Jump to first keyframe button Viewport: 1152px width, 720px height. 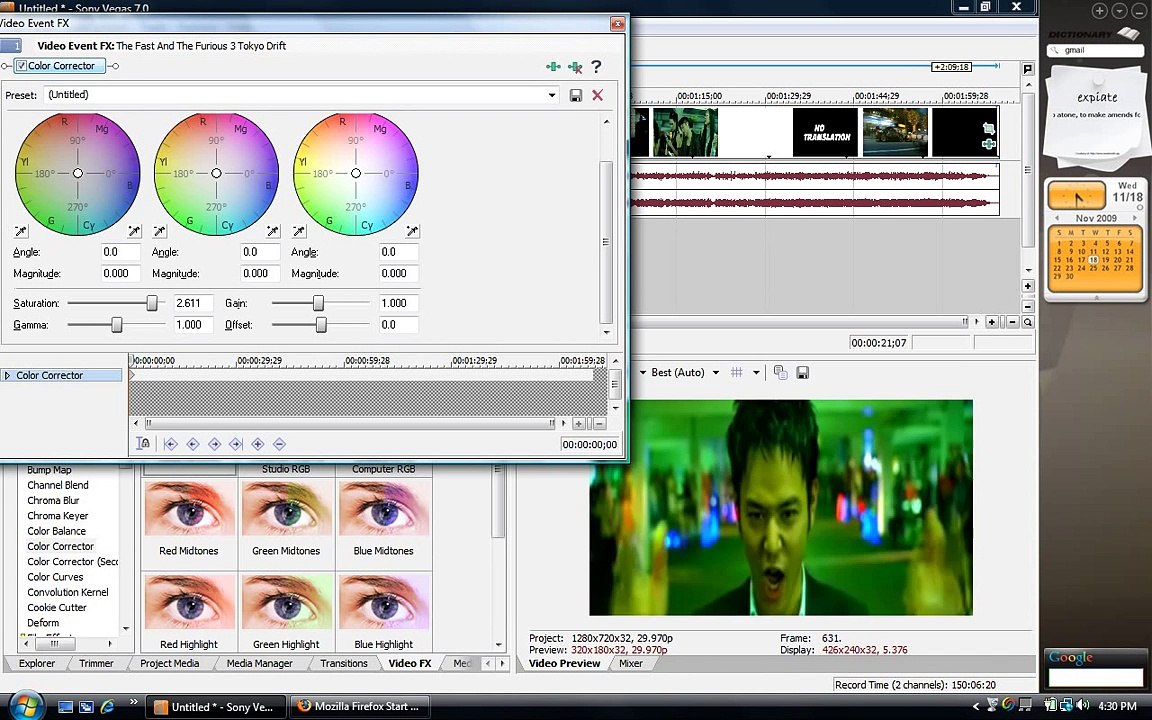click(170, 444)
